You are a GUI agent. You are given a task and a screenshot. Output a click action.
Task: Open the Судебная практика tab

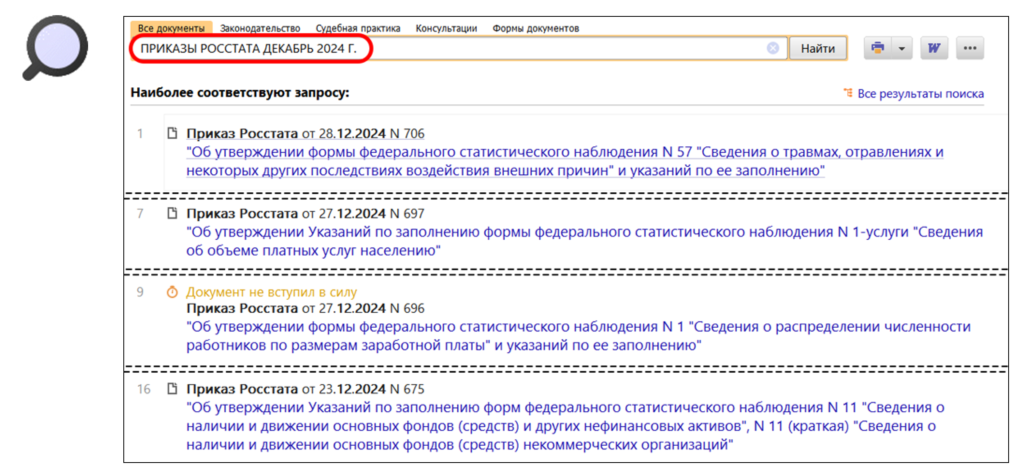358,28
